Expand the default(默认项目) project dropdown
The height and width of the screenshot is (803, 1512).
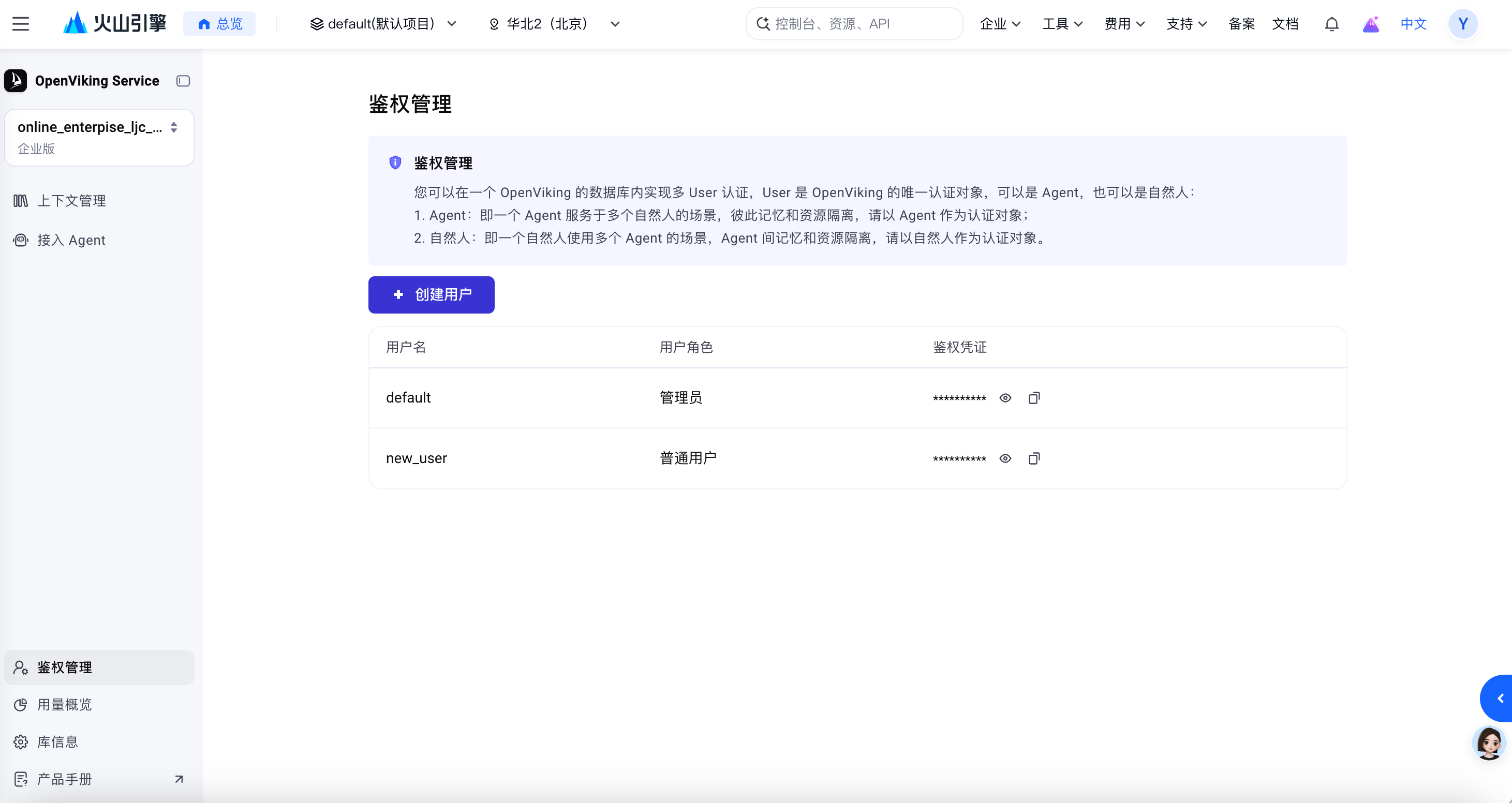coord(383,24)
